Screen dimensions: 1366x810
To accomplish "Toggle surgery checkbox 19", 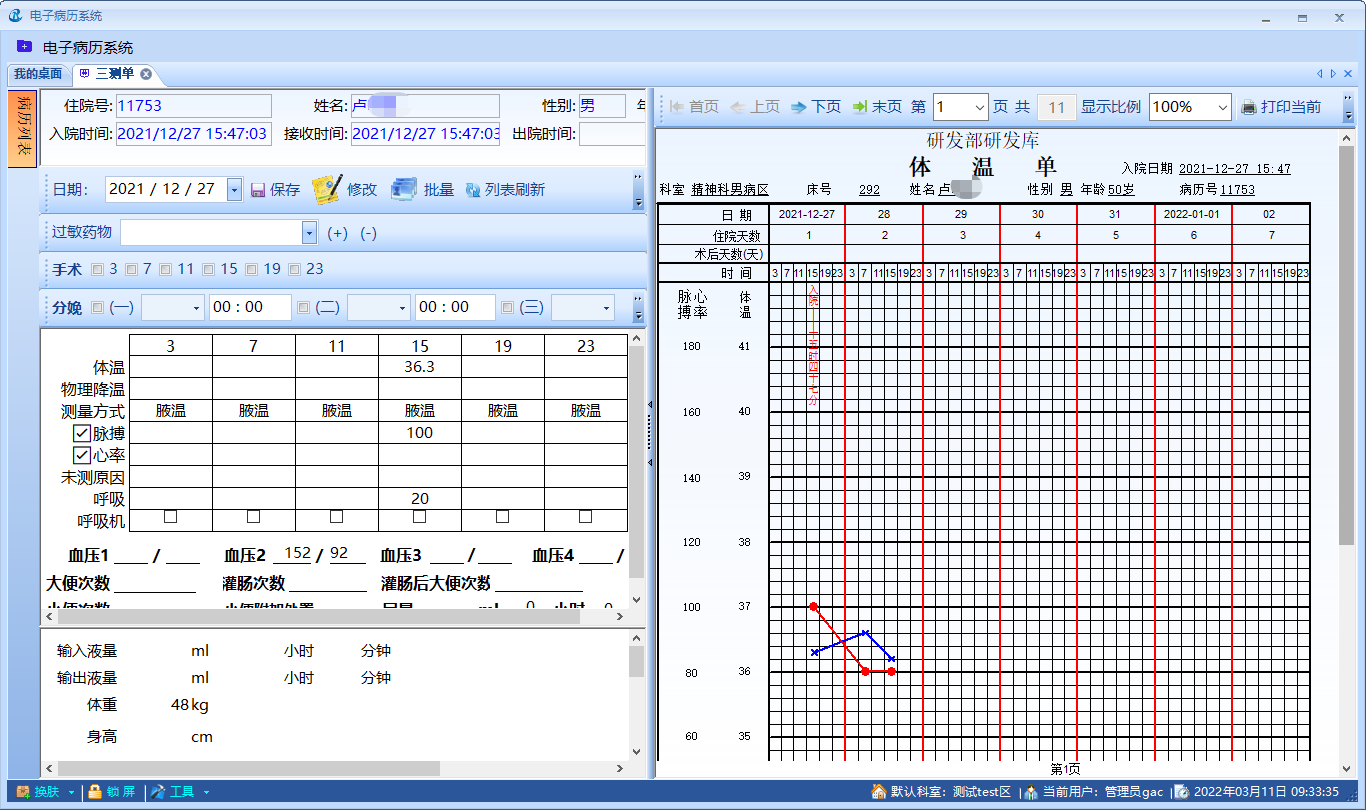I will (x=251, y=269).
